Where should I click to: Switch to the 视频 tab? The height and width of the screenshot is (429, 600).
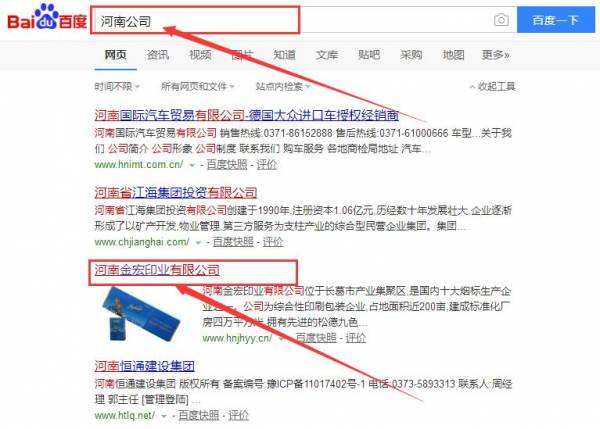pyautogui.click(x=200, y=55)
